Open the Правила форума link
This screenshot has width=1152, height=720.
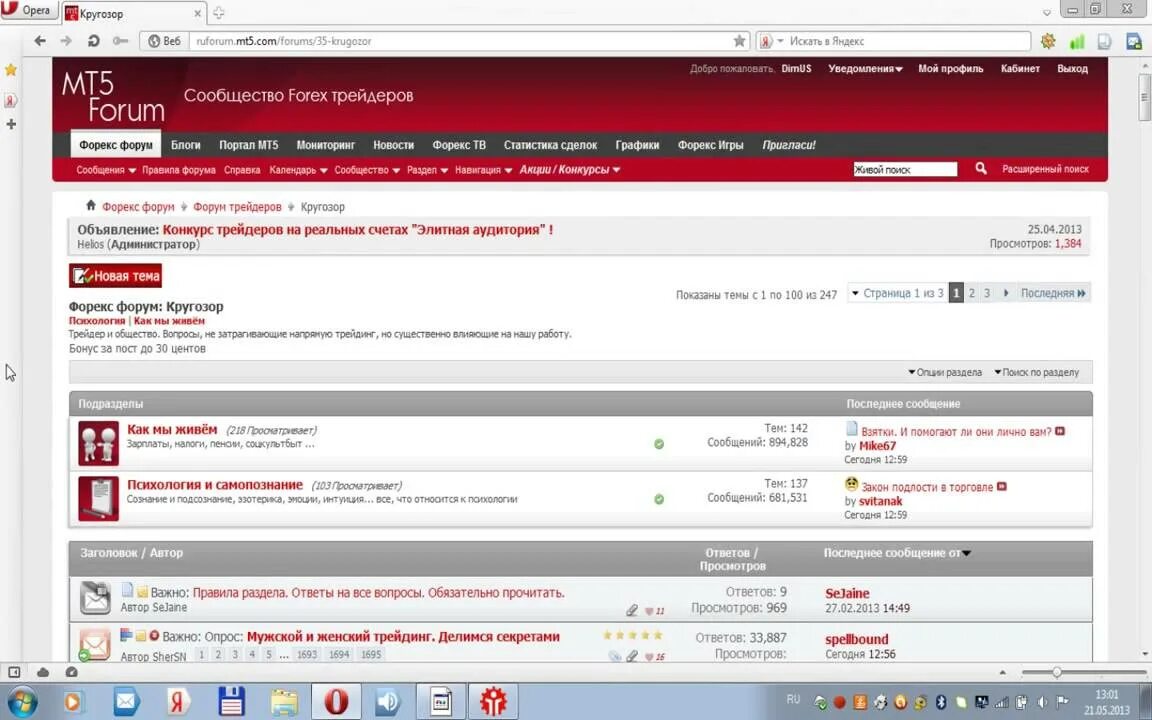tap(179, 170)
